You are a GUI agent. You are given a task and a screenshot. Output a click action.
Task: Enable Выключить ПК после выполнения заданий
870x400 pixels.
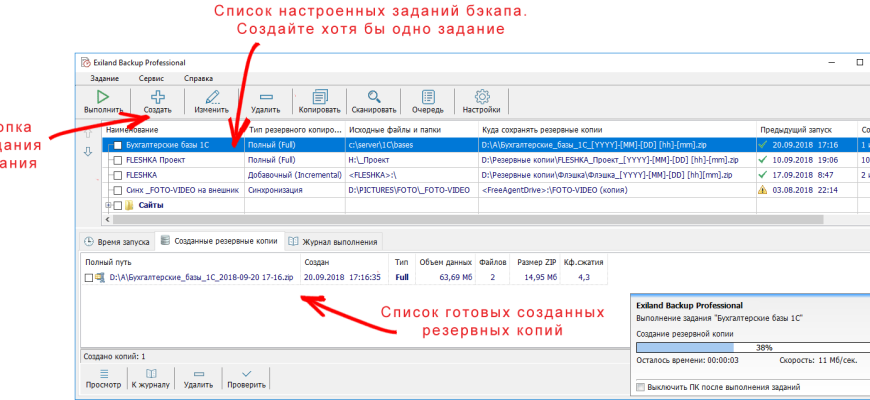641,386
